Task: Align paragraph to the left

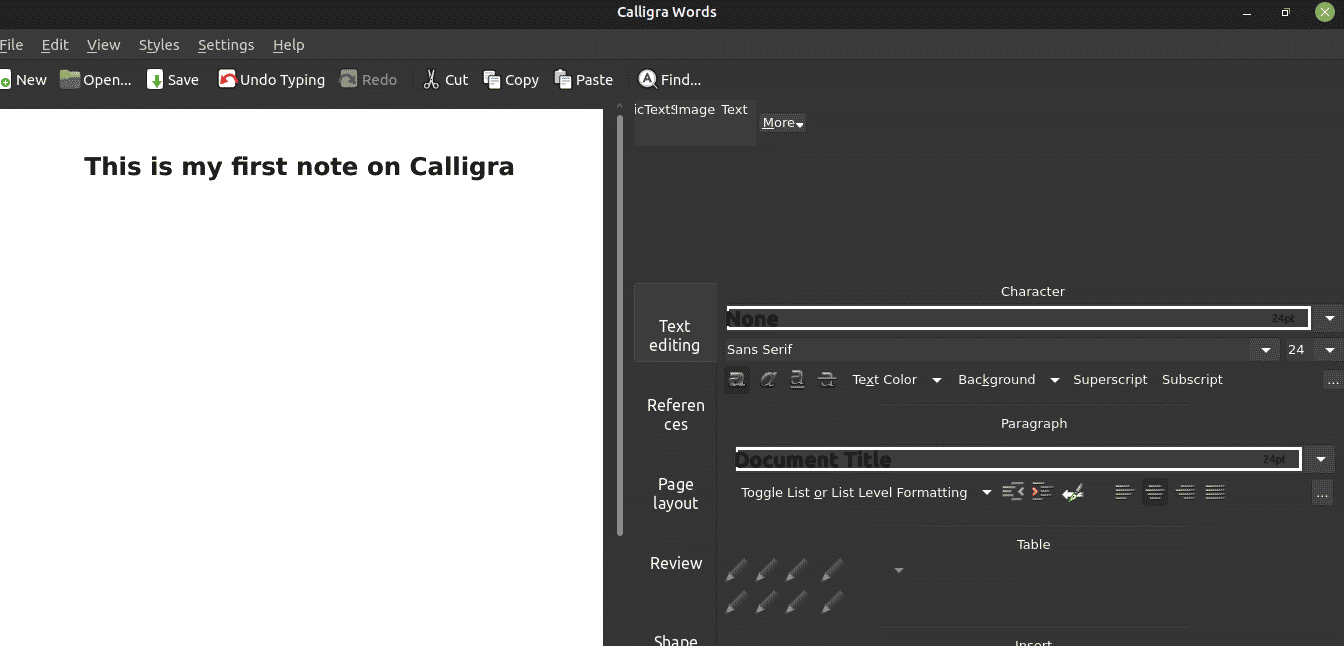Action: point(1124,492)
